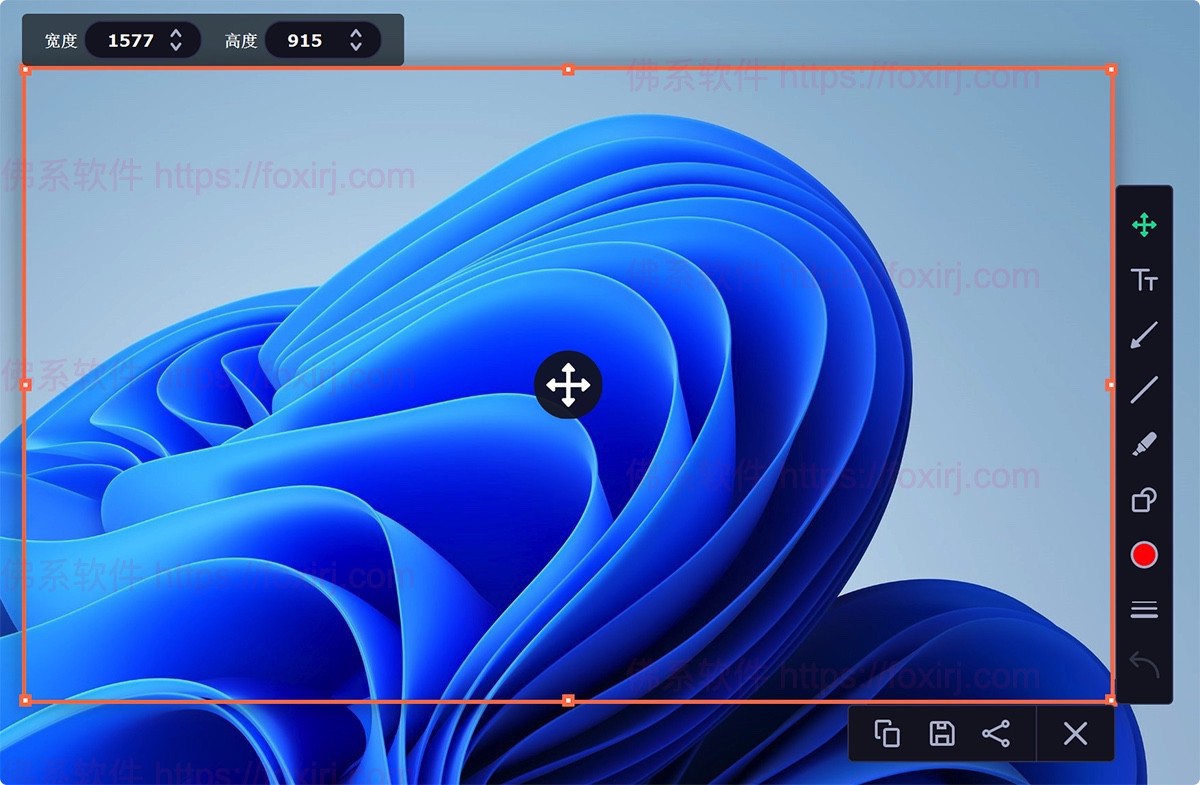Select the straight Line tool
The width and height of the screenshot is (1200, 785).
pos(1144,390)
